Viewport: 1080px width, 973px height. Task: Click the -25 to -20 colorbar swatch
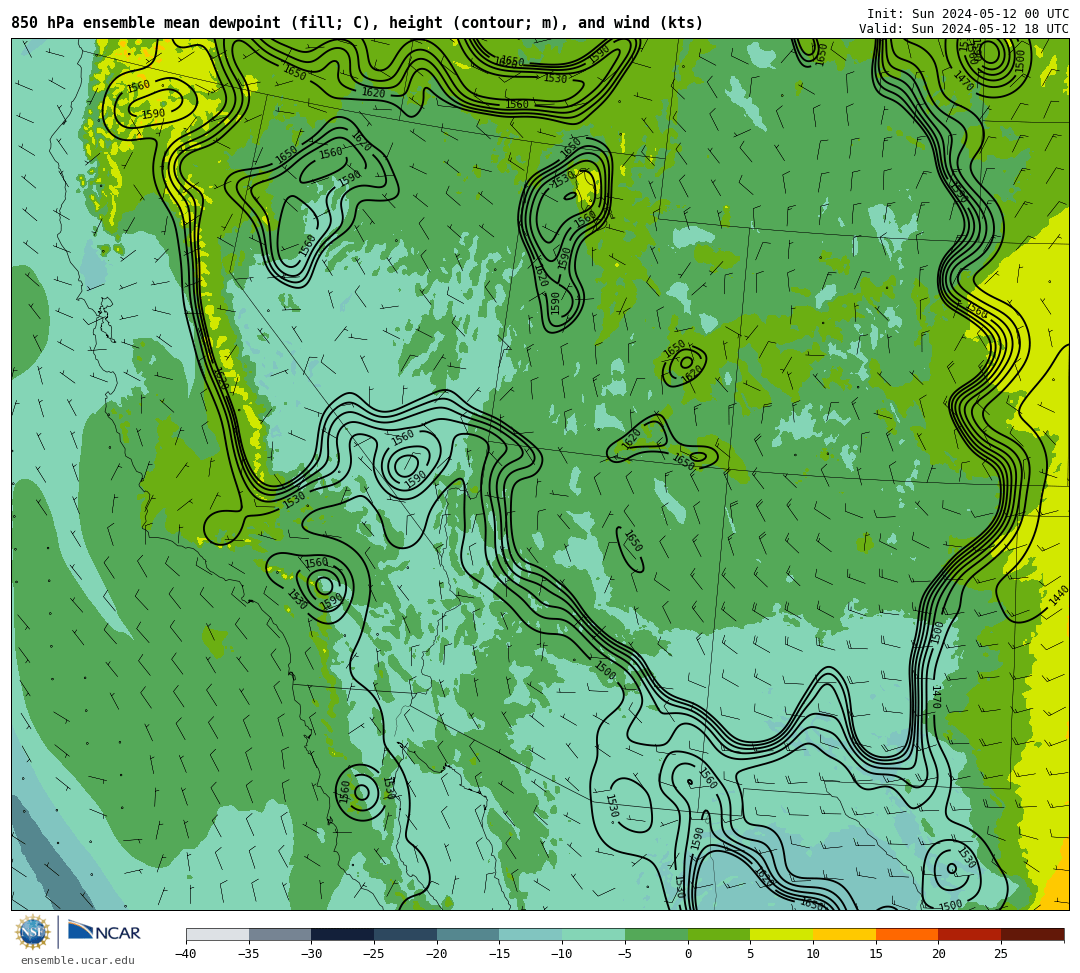[x=406, y=934]
